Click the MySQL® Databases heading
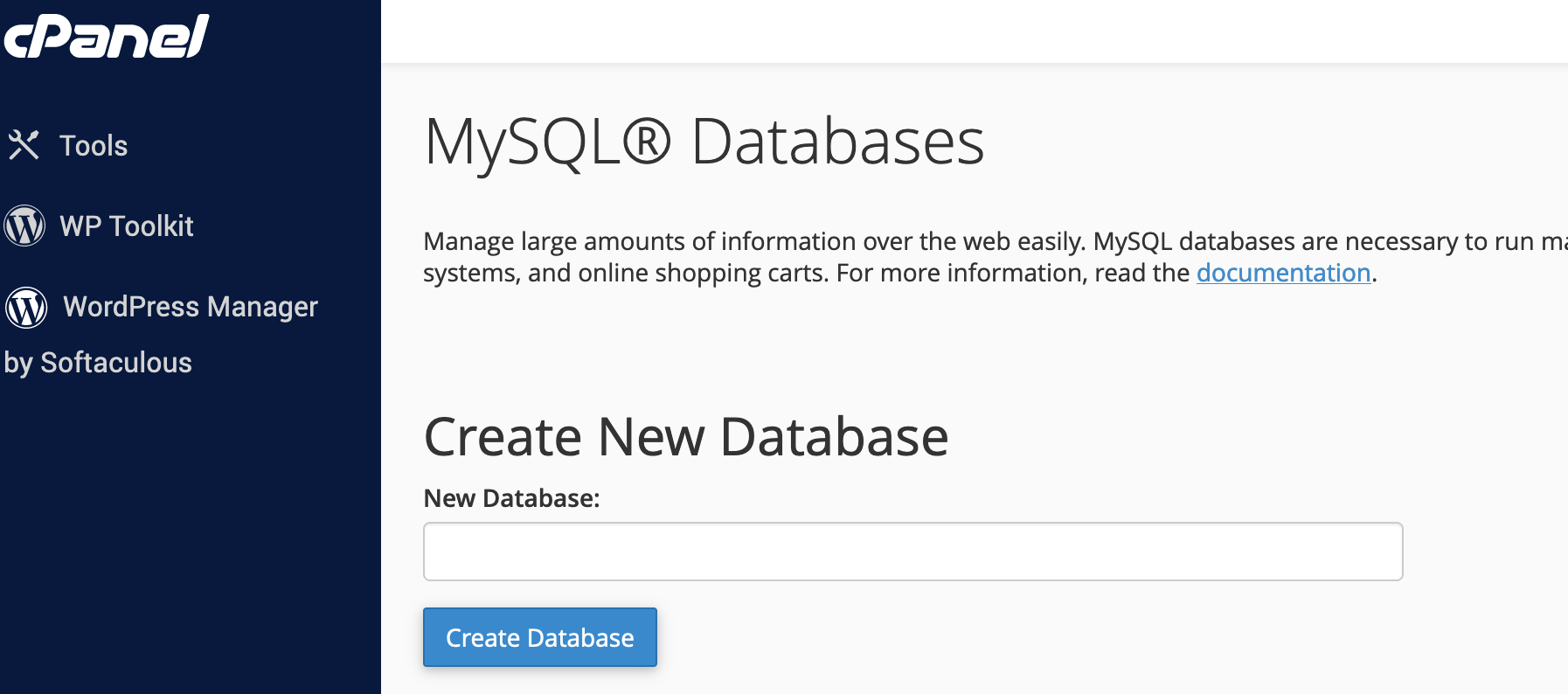This screenshot has width=1568, height=694. point(704,141)
